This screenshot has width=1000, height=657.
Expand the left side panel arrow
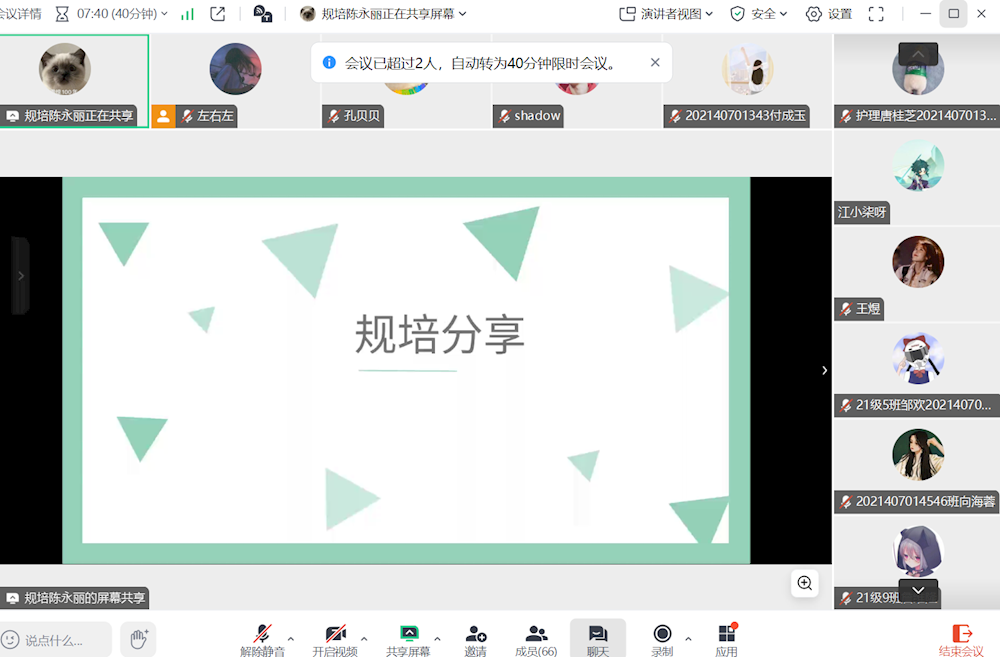tap(20, 276)
